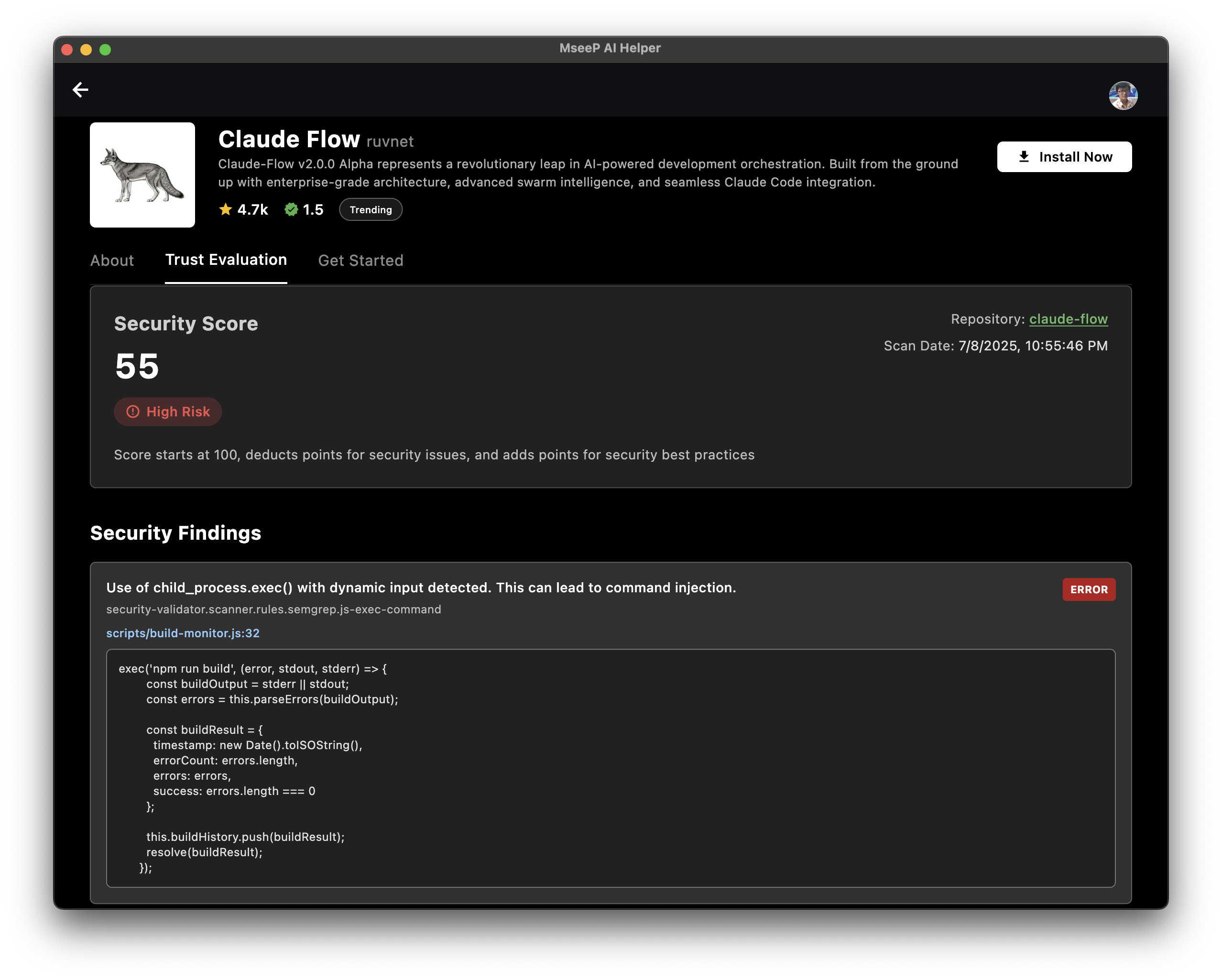Select the Trust Evaluation tab
Image resolution: width=1222 pixels, height=980 pixels.
tap(226, 260)
